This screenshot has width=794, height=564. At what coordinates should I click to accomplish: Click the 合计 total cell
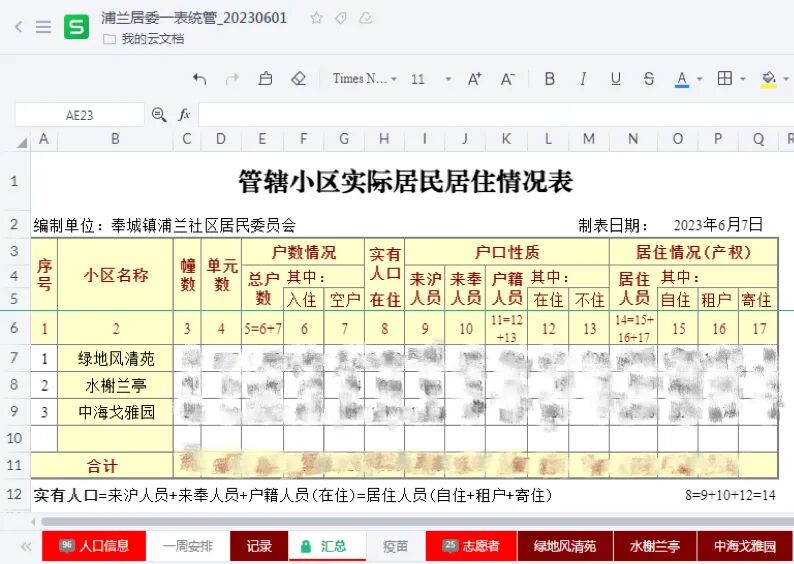tap(102, 466)
